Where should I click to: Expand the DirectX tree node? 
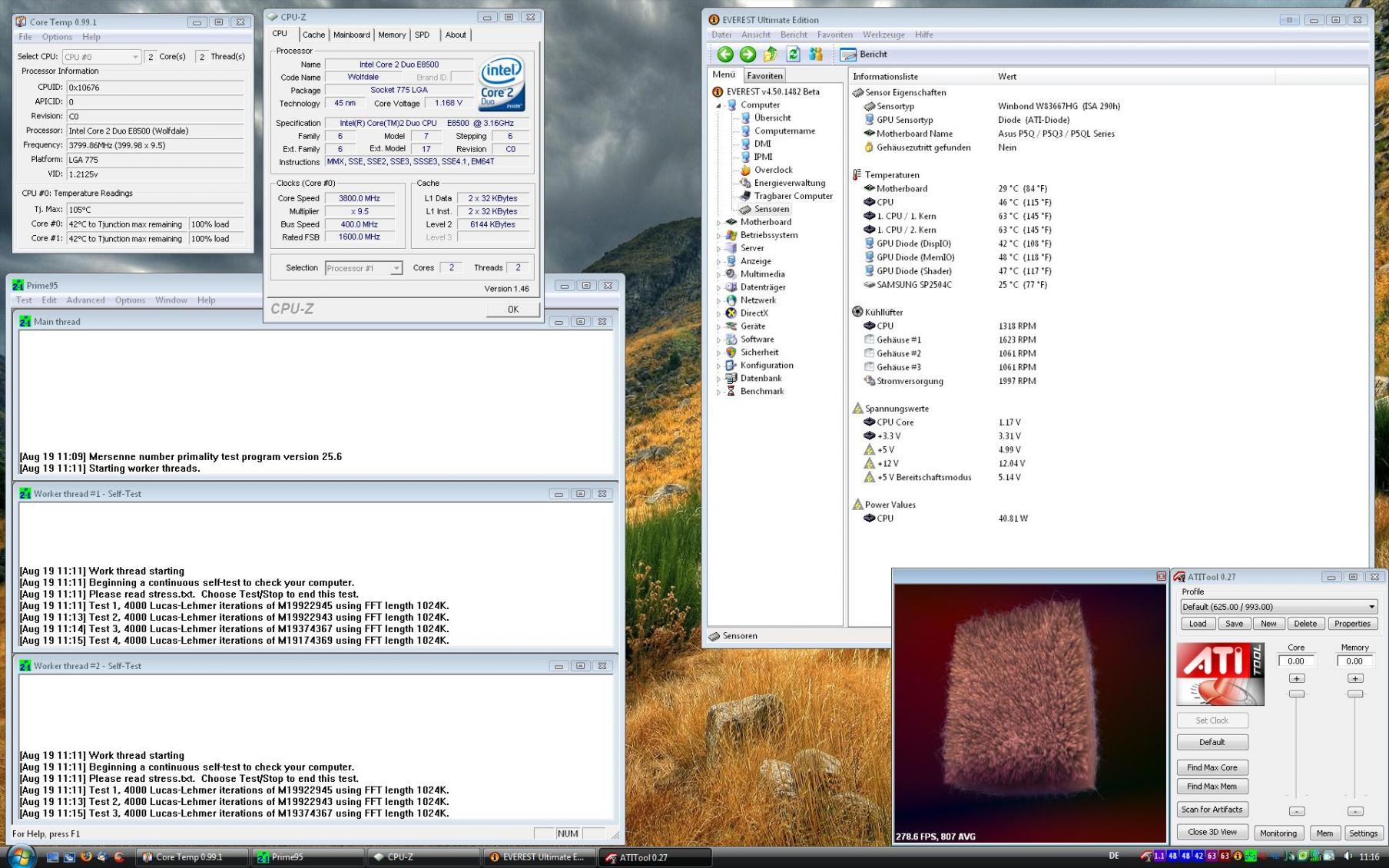pos(719,313)
